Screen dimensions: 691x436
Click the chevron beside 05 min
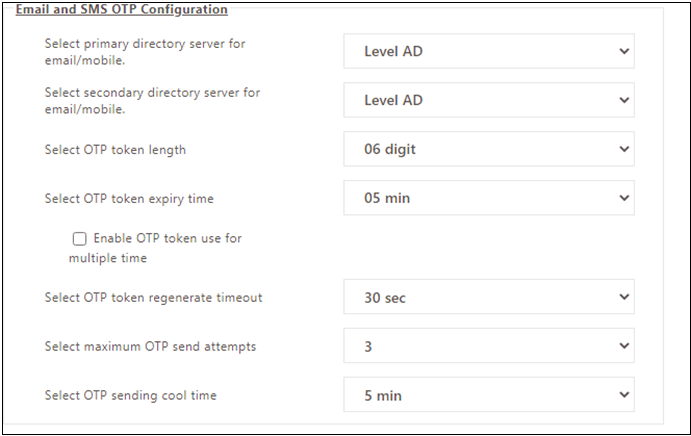pos(624,198)
